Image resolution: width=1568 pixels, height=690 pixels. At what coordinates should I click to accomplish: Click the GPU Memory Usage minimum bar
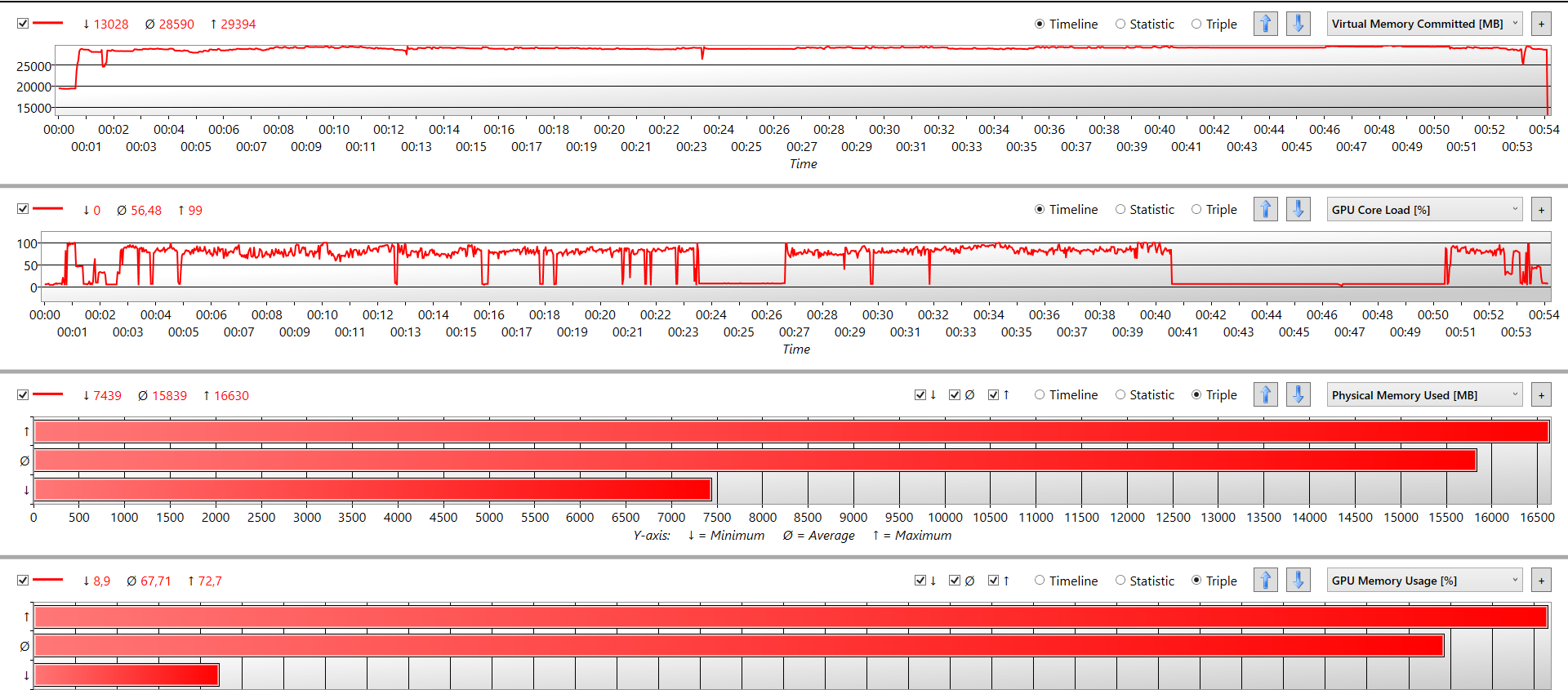coord(127,674)
